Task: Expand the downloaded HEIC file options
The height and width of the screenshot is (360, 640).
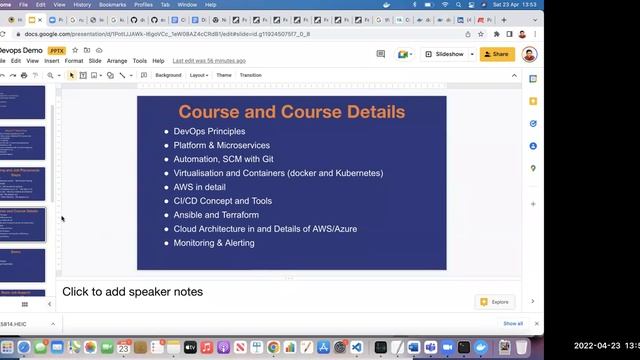Action: click(53, 324)
